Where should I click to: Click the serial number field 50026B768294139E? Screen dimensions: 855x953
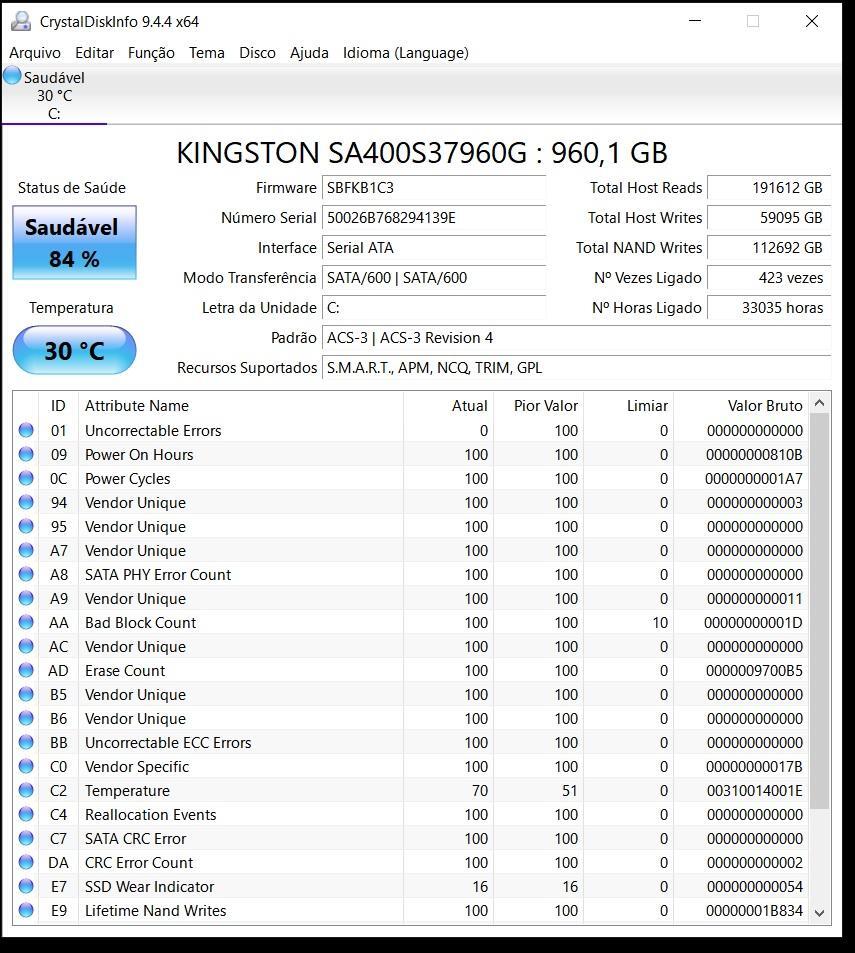tap(433, 218)
